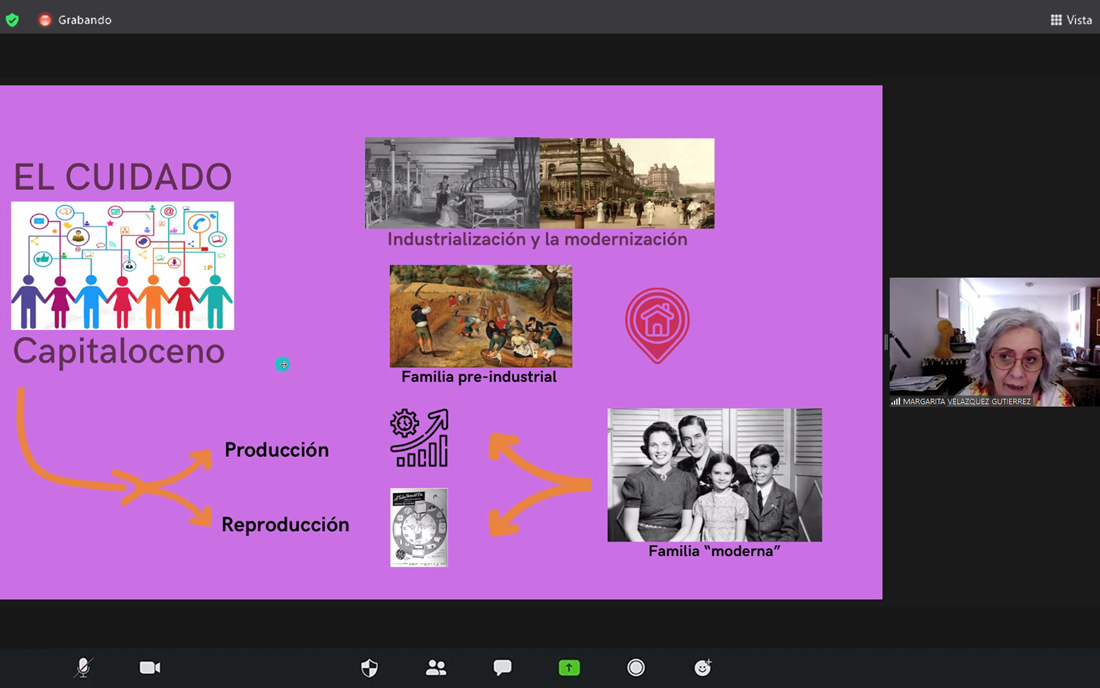Open the Vista layout menu
The height and width of the screenshot is (688, 1100).
click(1071, 20)
